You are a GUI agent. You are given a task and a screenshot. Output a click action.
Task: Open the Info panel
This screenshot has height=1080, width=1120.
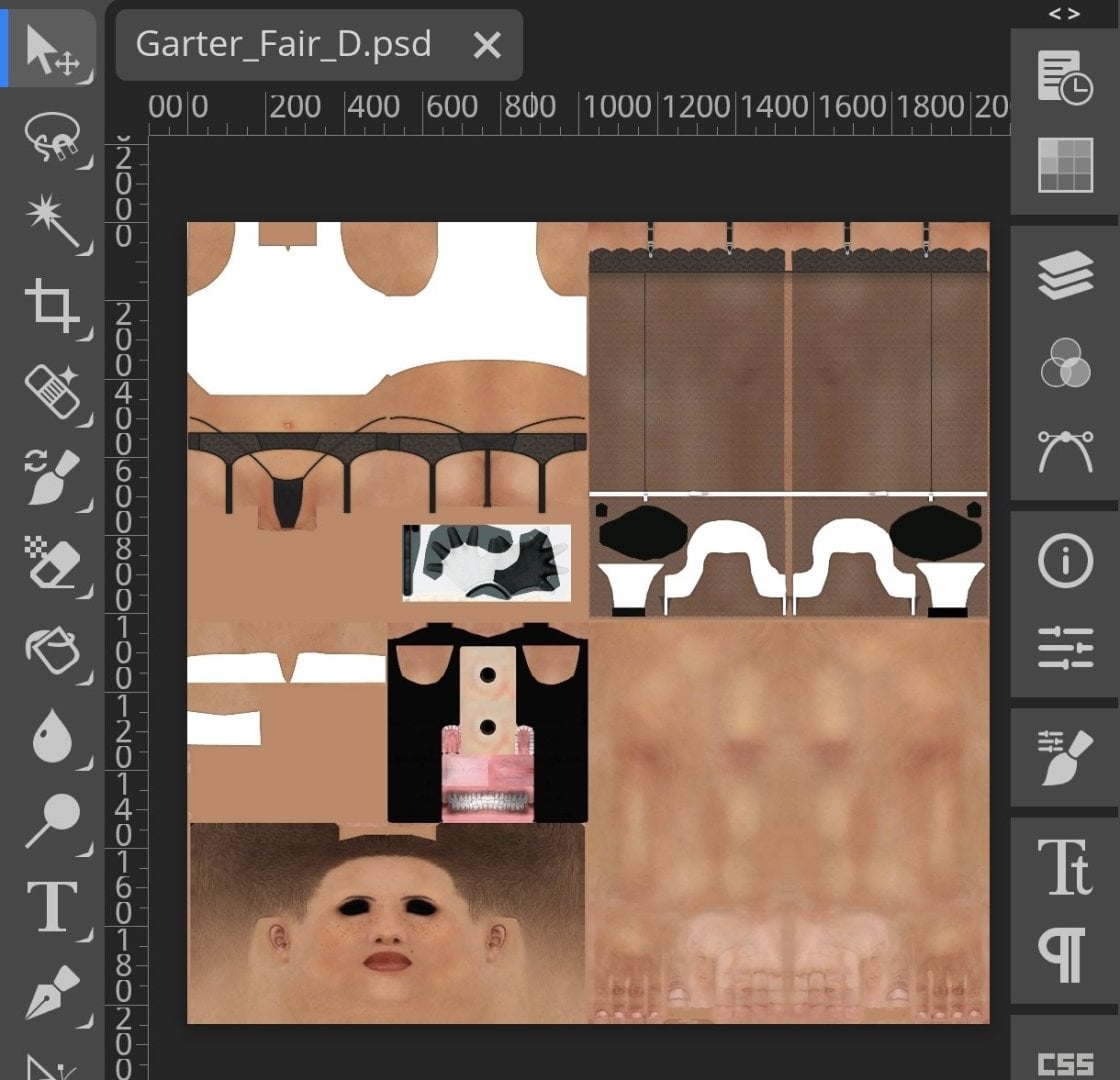(1065, 561)
